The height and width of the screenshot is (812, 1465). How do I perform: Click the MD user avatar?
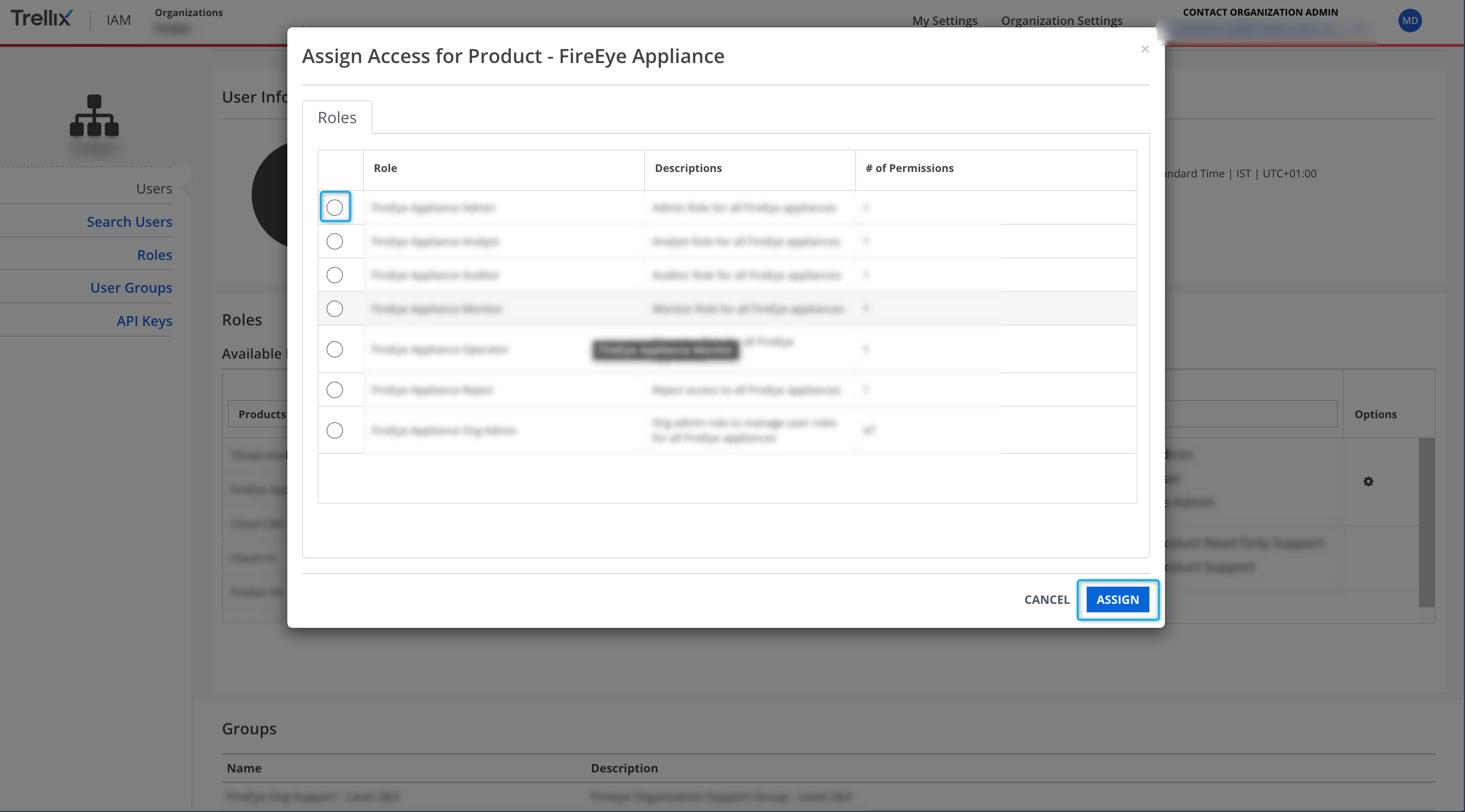pos(1410,21)
